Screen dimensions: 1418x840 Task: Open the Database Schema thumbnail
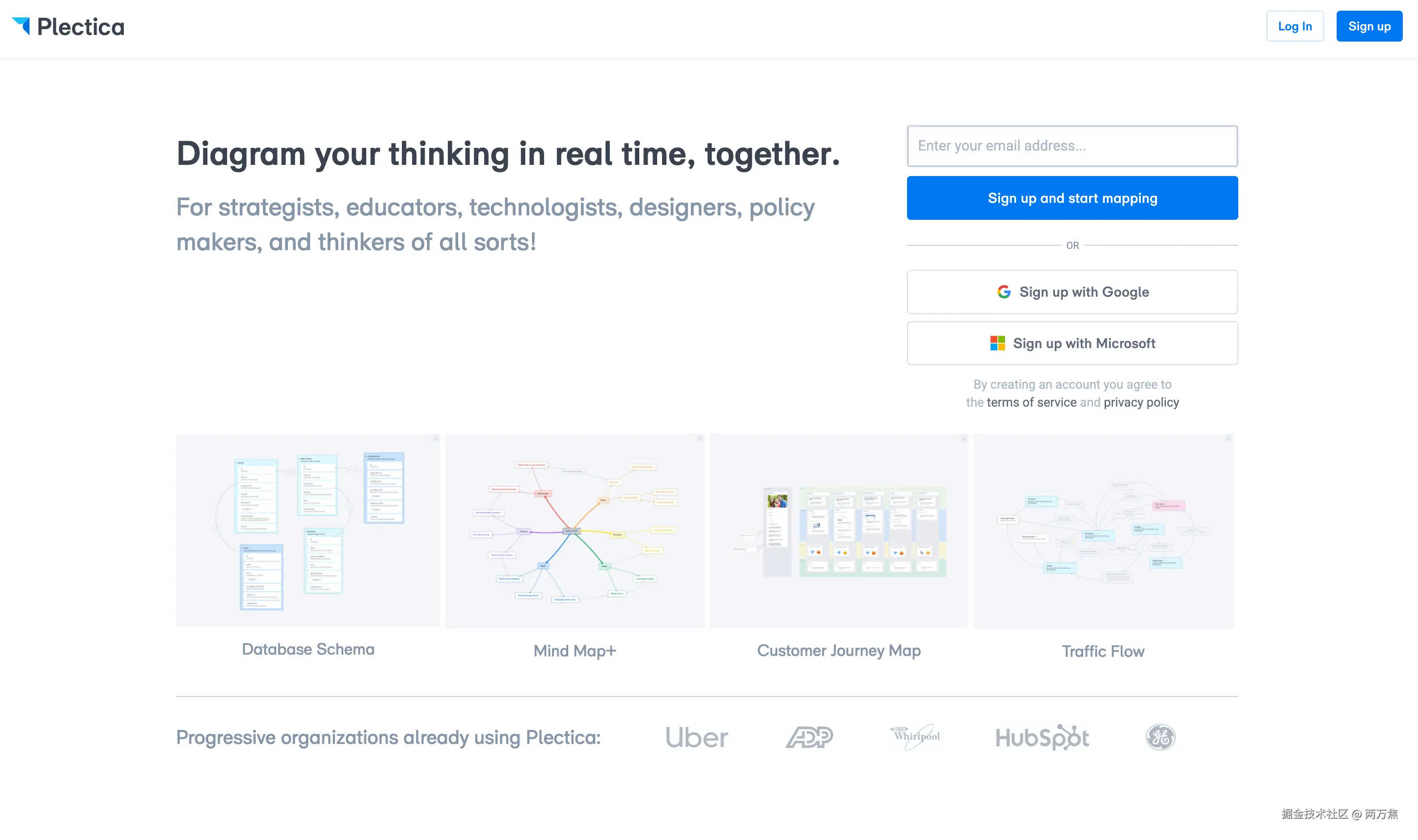[308, 530]
